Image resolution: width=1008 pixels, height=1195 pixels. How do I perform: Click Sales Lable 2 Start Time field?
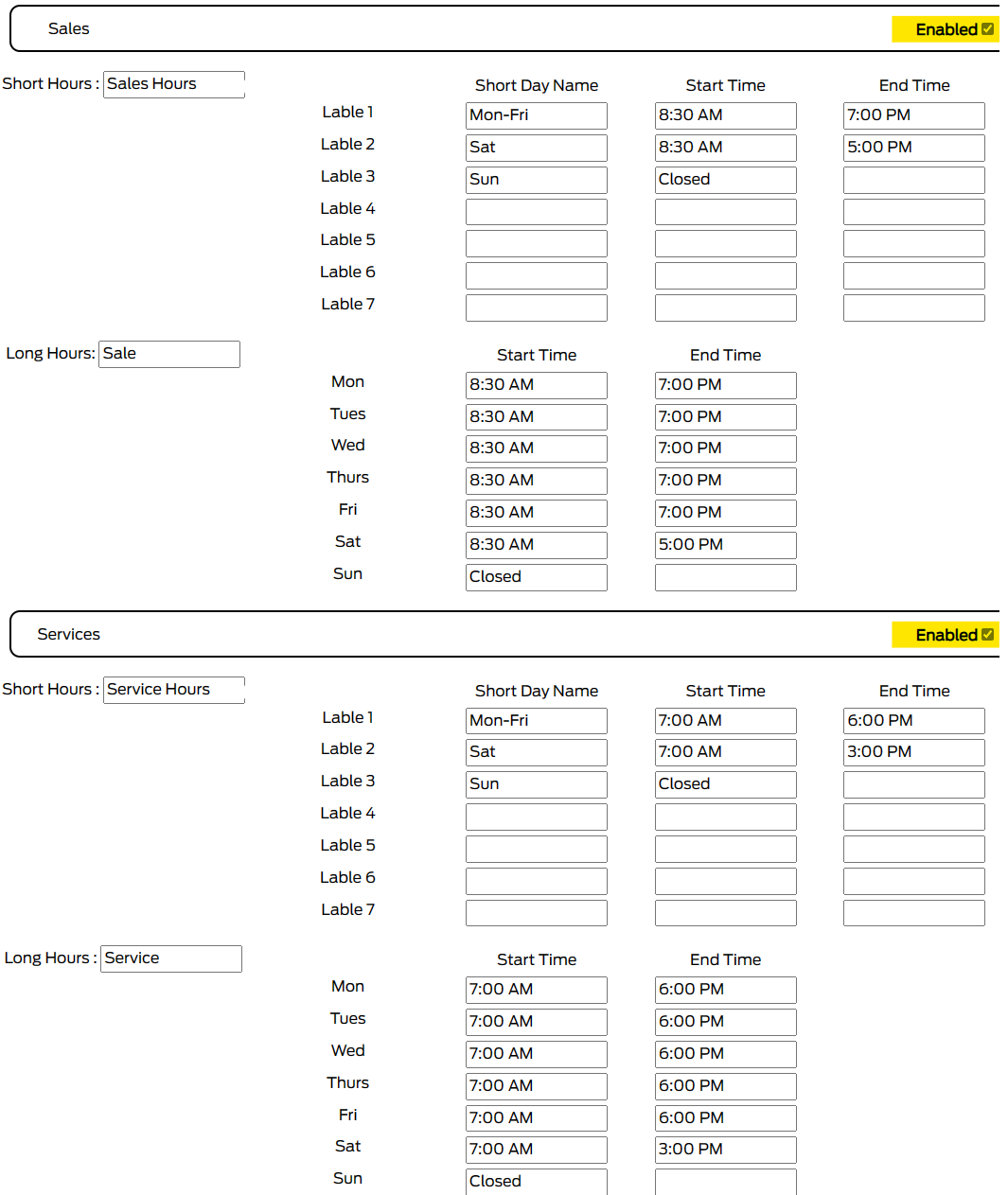[x=726, y=148]
